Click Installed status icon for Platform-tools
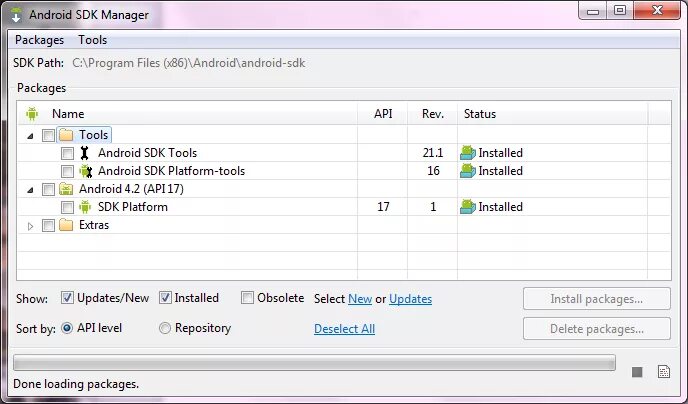688x404 pixels. point(468,171)
